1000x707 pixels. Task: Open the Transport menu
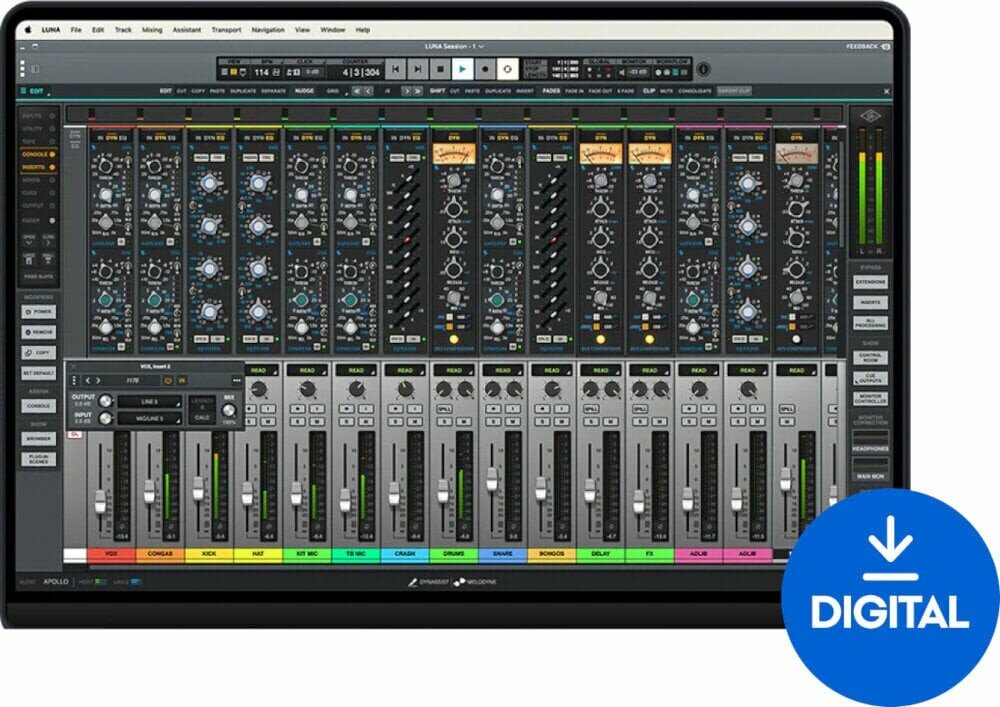(227, 30)
